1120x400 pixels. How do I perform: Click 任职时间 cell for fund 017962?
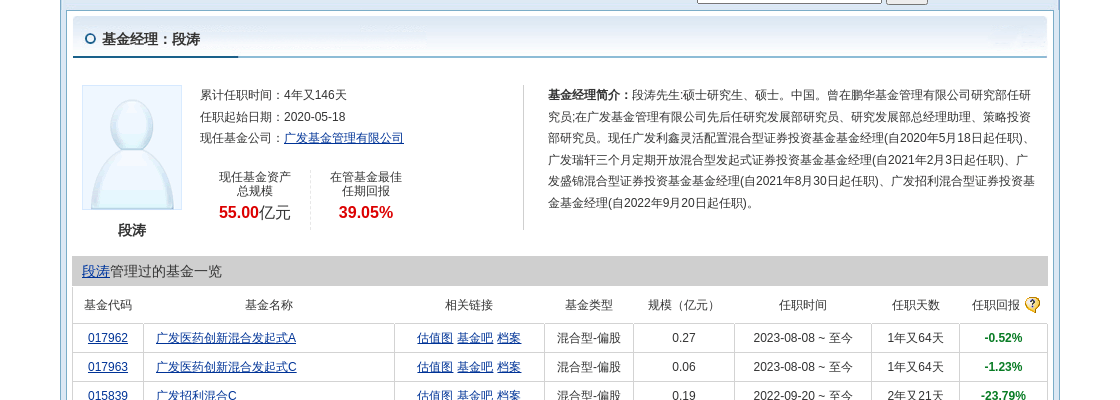803,338
